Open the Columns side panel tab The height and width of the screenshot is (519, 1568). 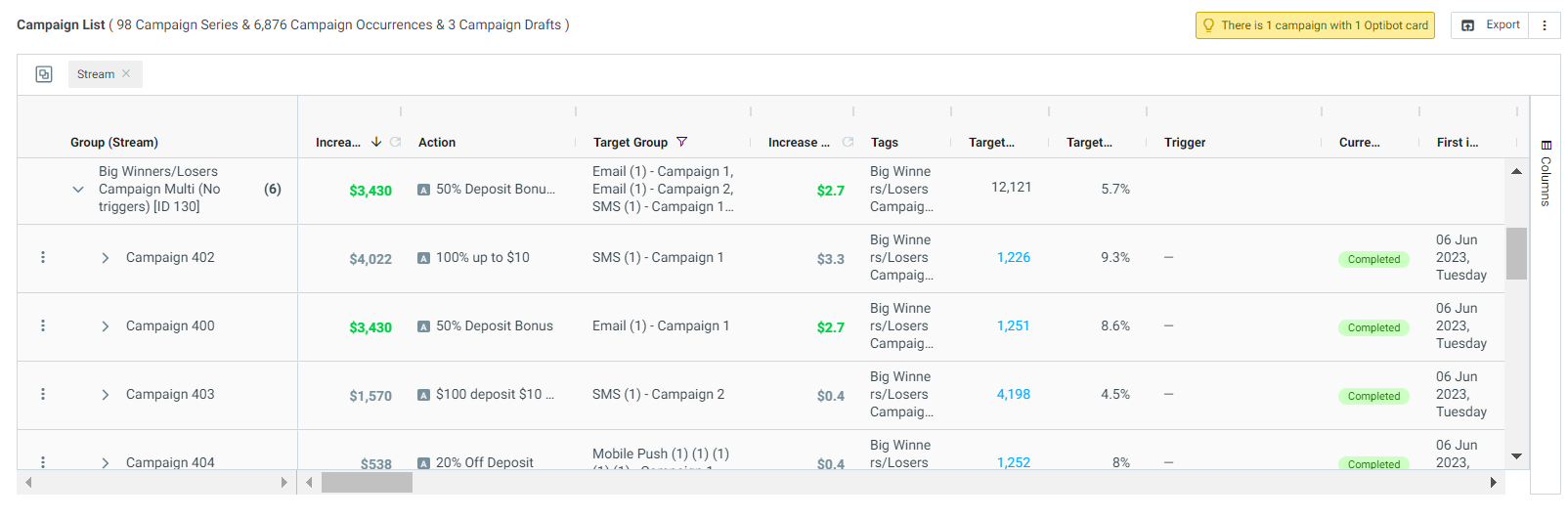tap(1546, 173)
